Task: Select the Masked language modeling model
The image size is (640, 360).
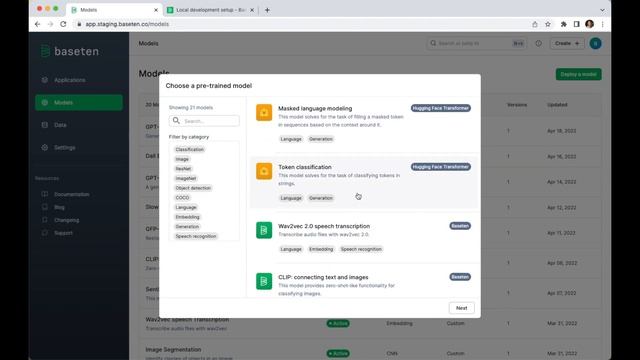Action: coord(363,124)
